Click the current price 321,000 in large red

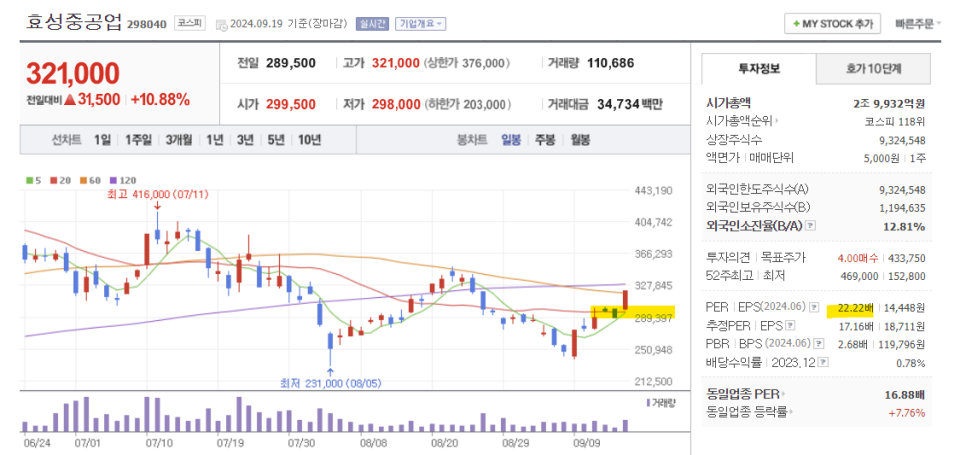point(73,73)
